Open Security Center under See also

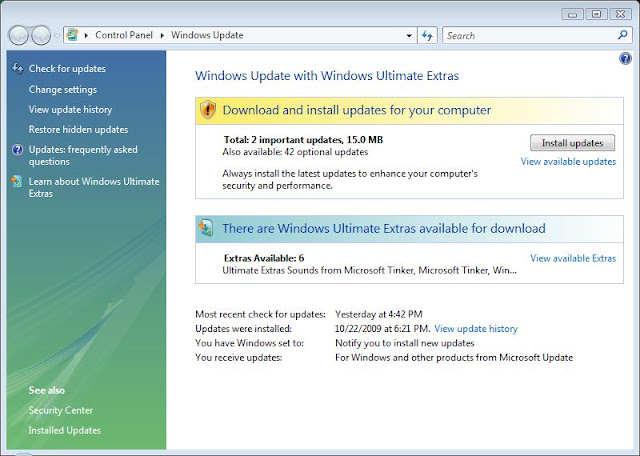pyautogui.click(x=61, y=410)
